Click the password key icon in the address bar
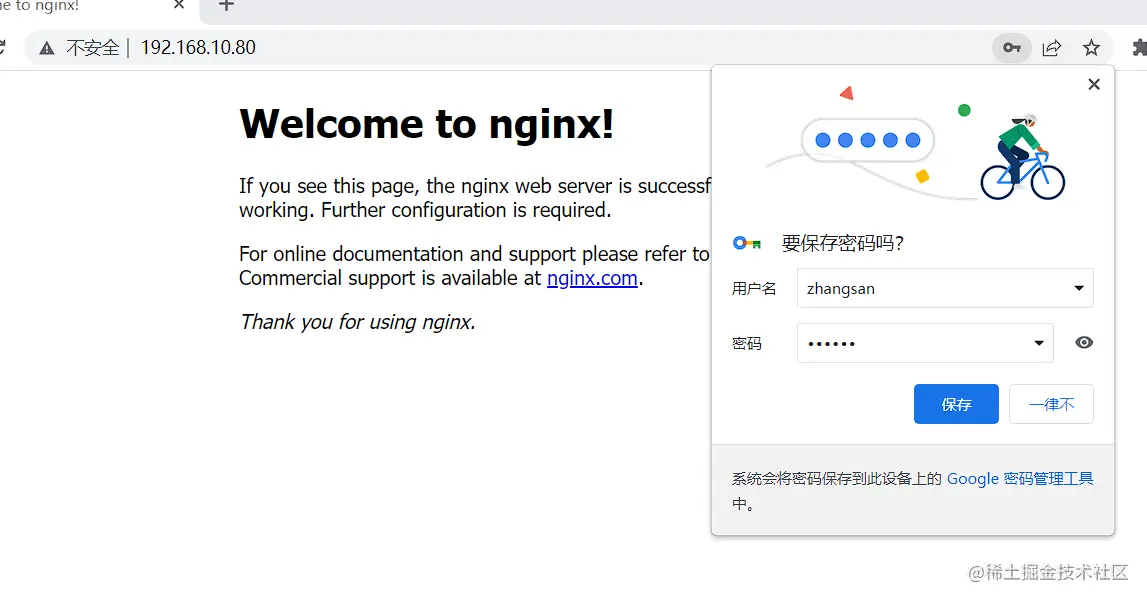This screenshot has width=1147, height=601. 1011,47
